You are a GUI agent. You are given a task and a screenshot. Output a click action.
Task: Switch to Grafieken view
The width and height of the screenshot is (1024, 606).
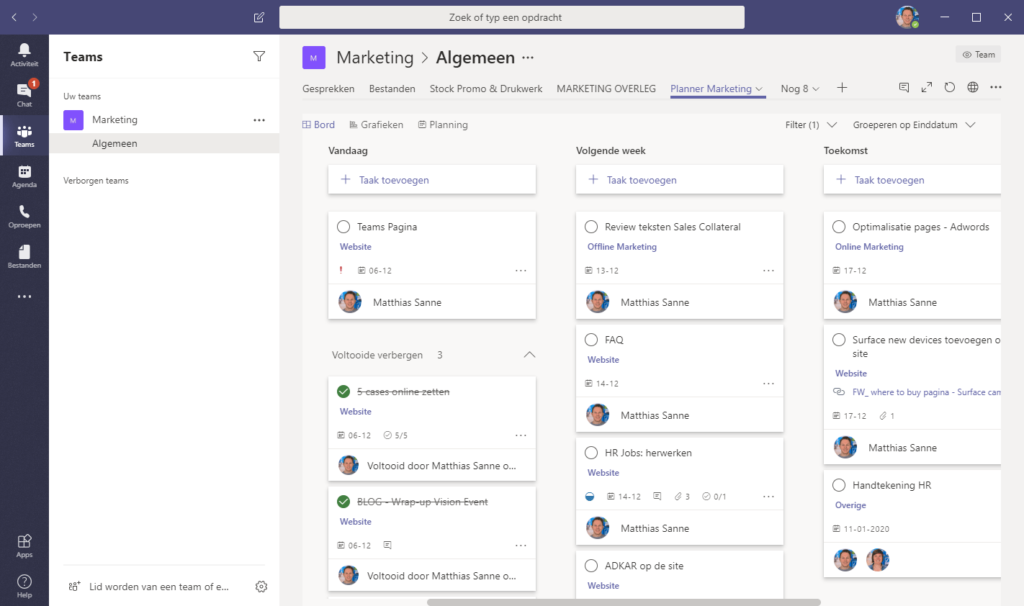point(376,125)
